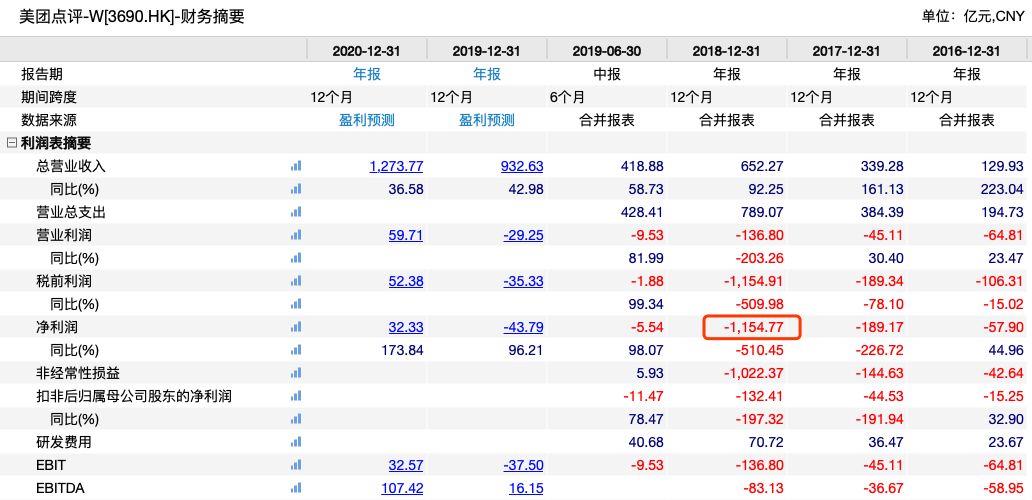Collapse the 利润表摘要 section
This screenshot has height=500, width=1032.
(12, 143)
